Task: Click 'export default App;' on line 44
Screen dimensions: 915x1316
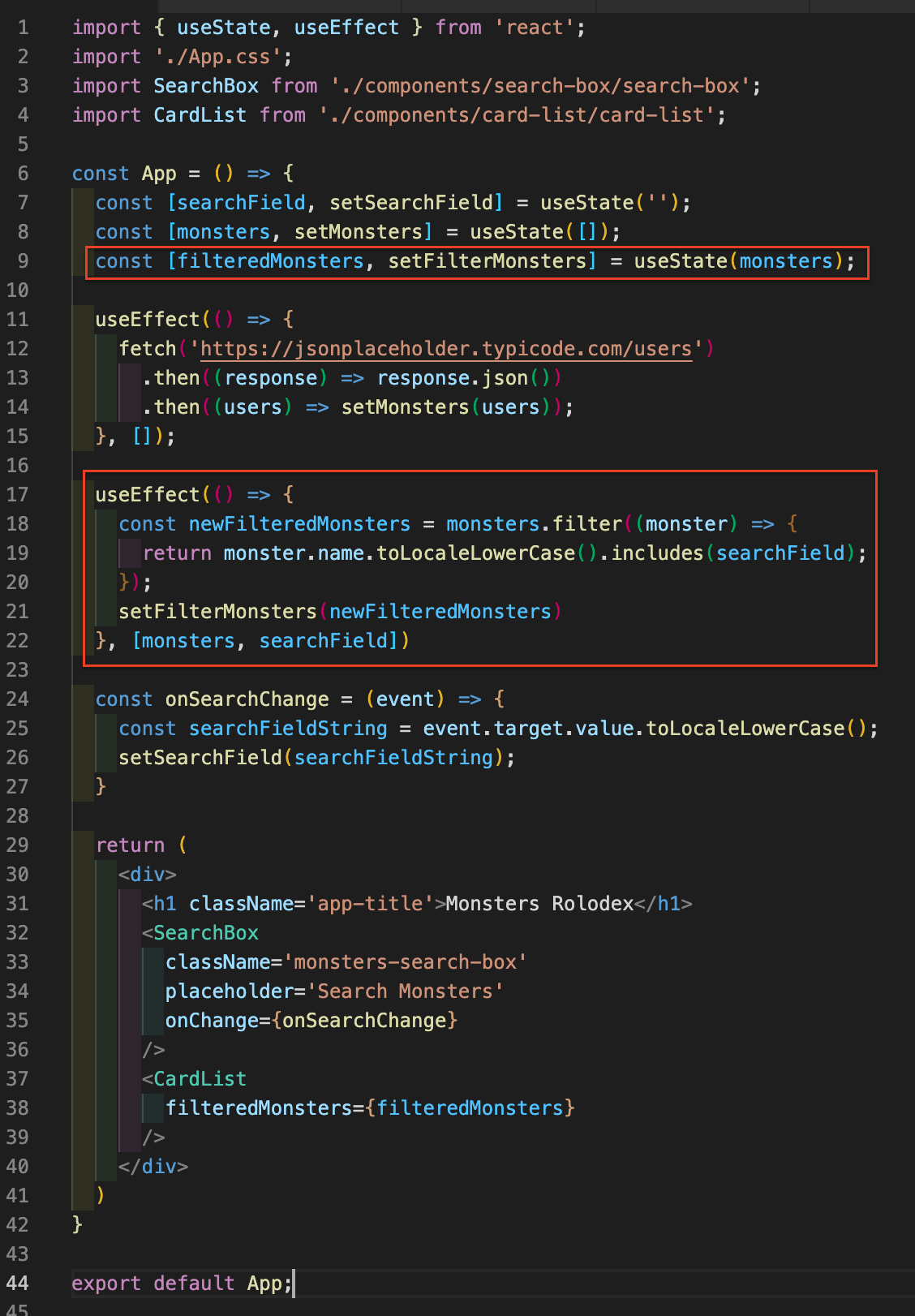Action: pos(183,1284)
